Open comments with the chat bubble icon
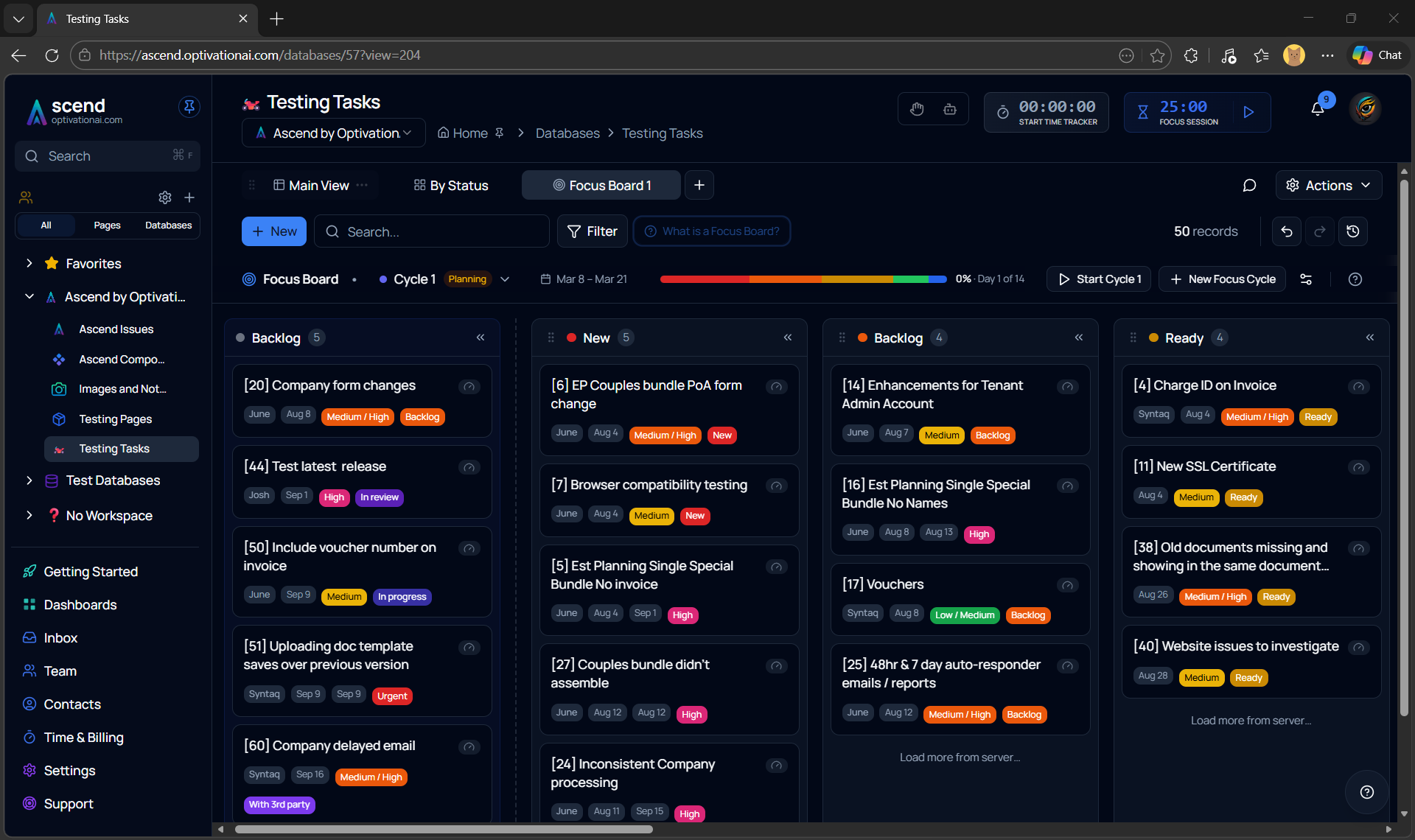This screenshot has height=840, width=1415. point(1249,186)
